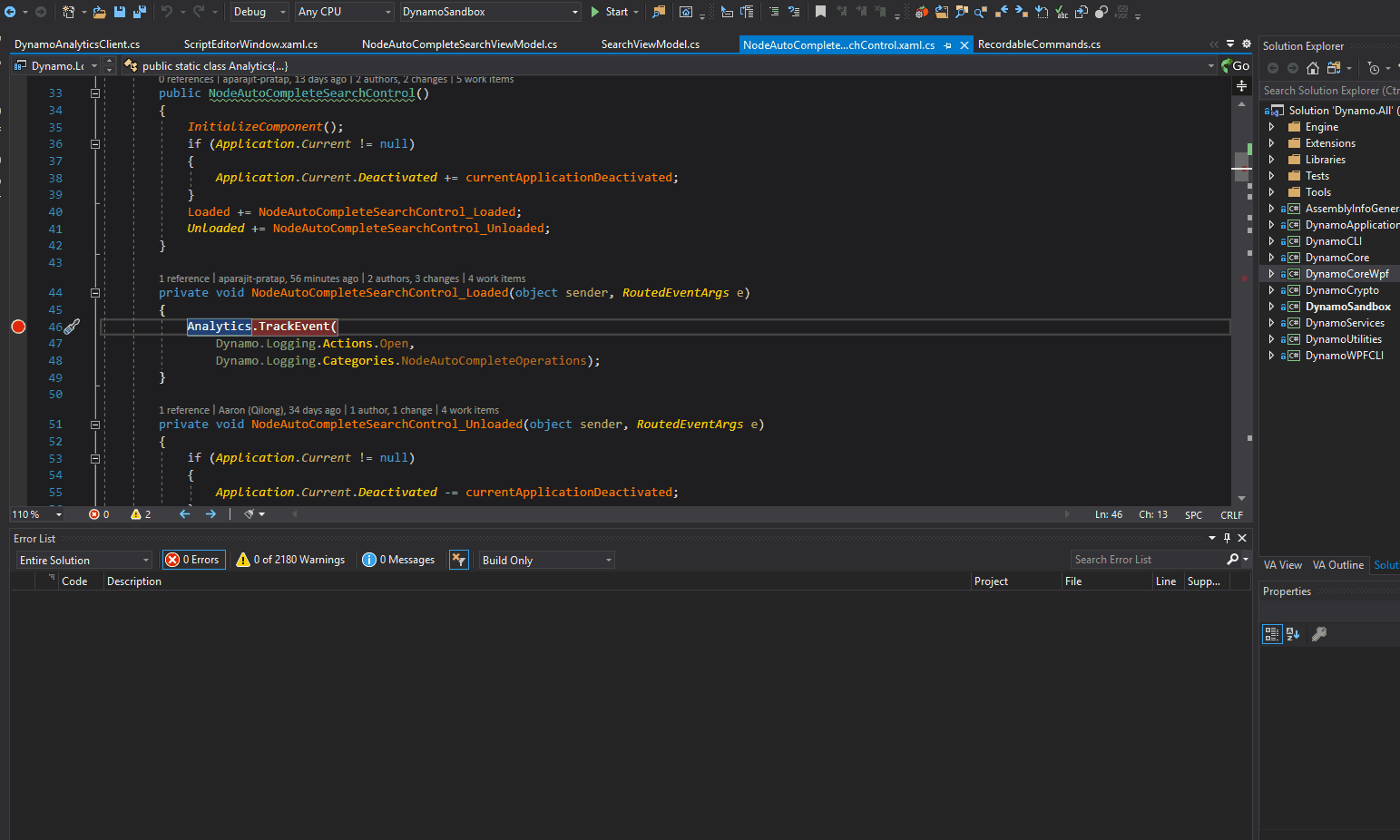Click the Pending Changes Filter clock icon

tap(1374, 68)
